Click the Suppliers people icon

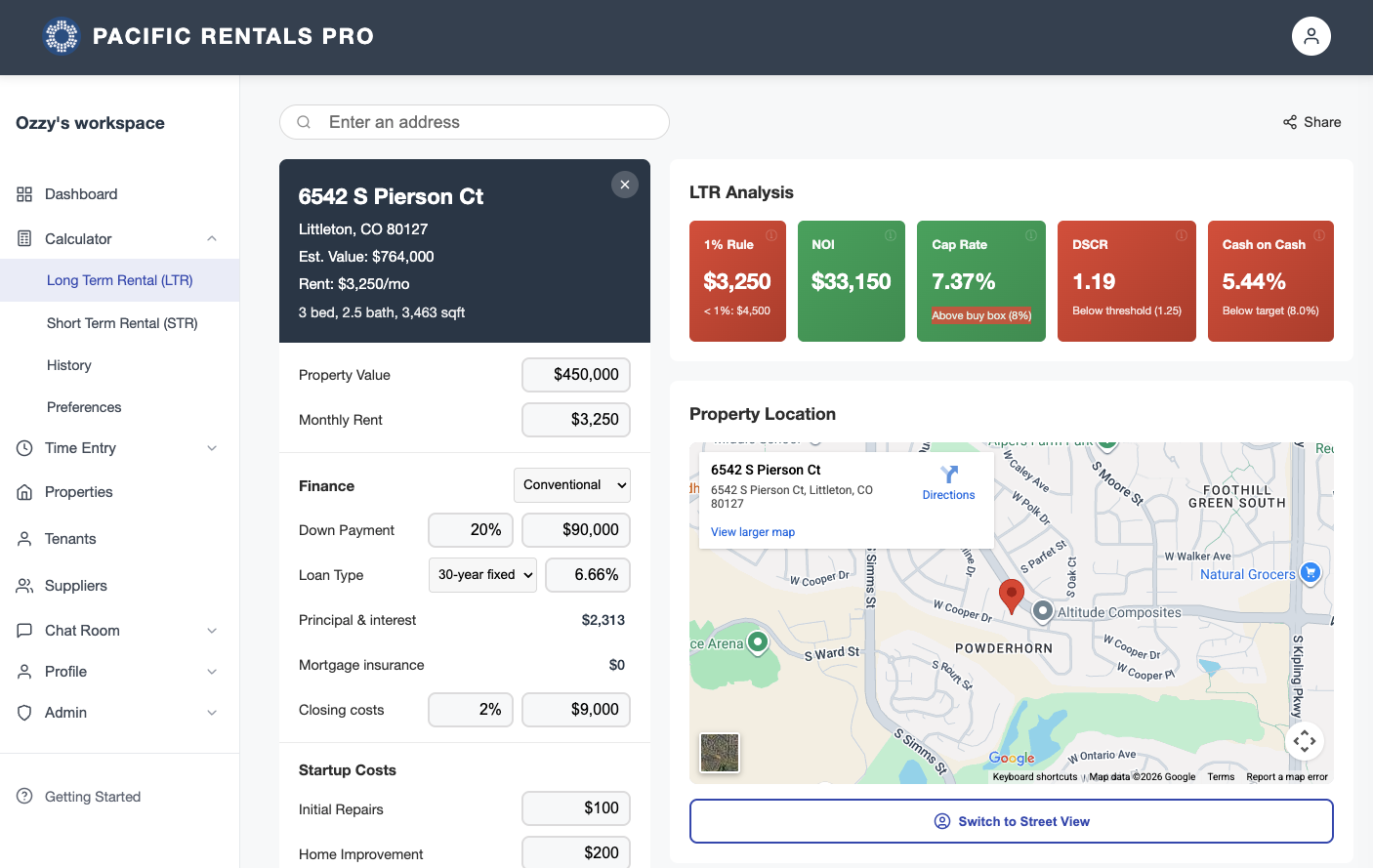tap(23, 585)
